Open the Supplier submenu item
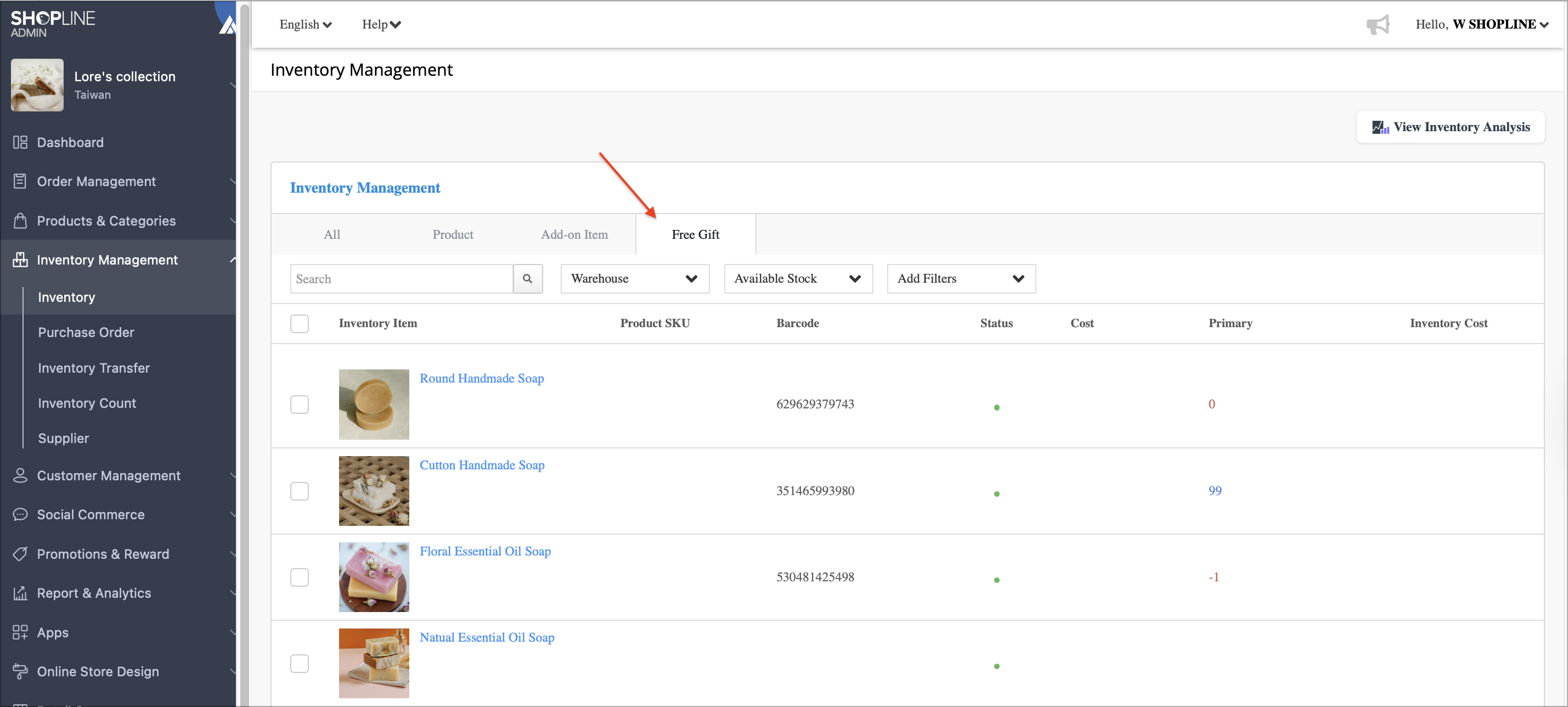Image resolution: width=1568 pixels, height=707 pixels. 63,438
